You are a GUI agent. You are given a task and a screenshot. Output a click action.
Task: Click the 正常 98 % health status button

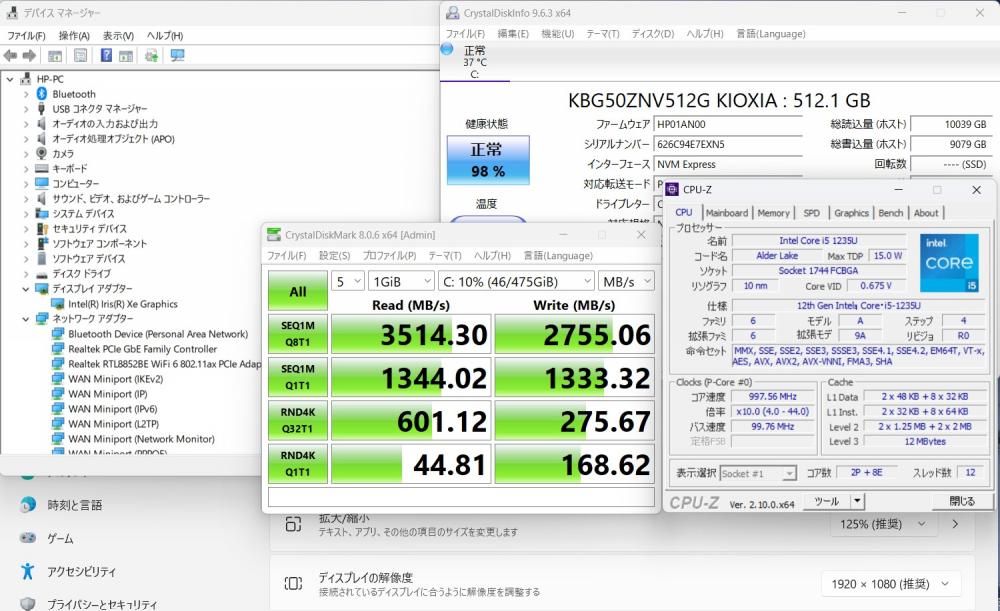tap(488, 160)
